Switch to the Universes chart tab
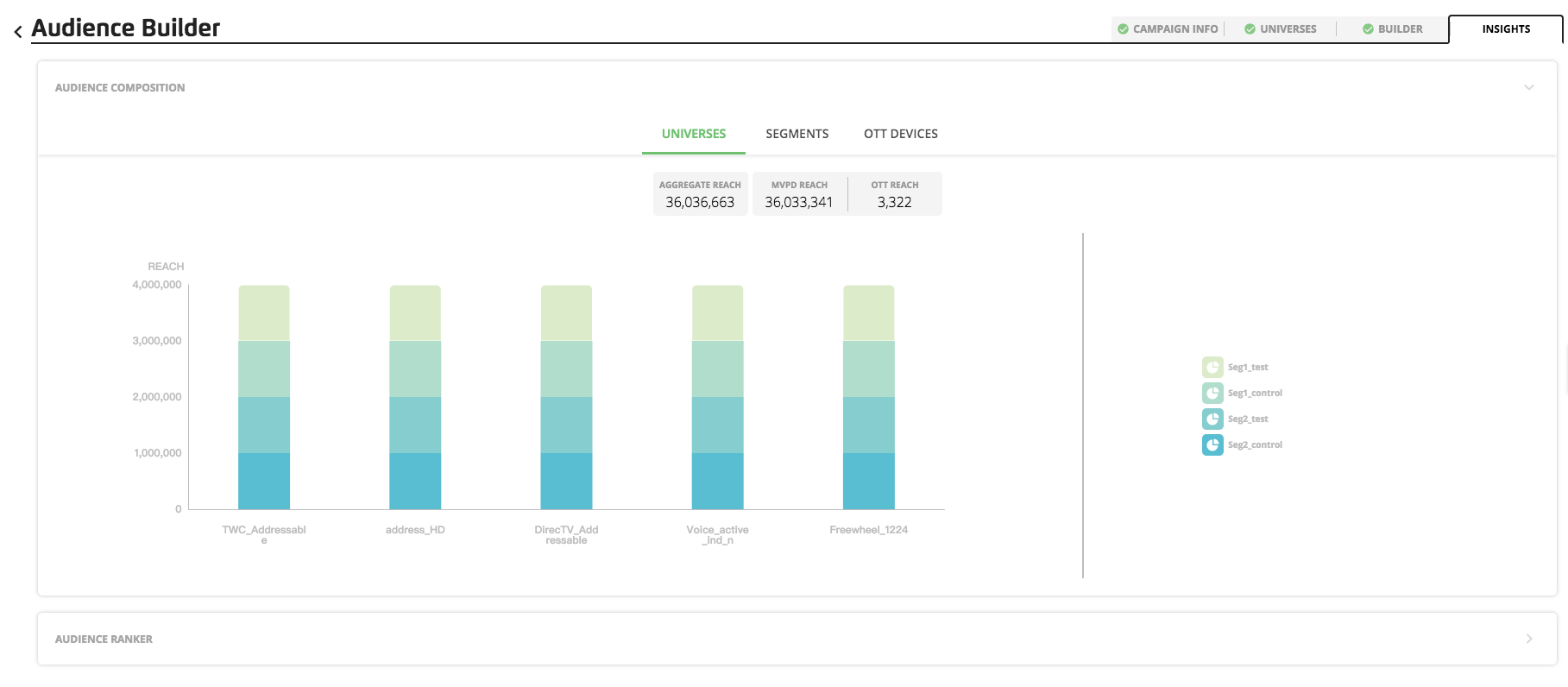1568x687 pixels. pyautogui.click(x=694, y=134)
